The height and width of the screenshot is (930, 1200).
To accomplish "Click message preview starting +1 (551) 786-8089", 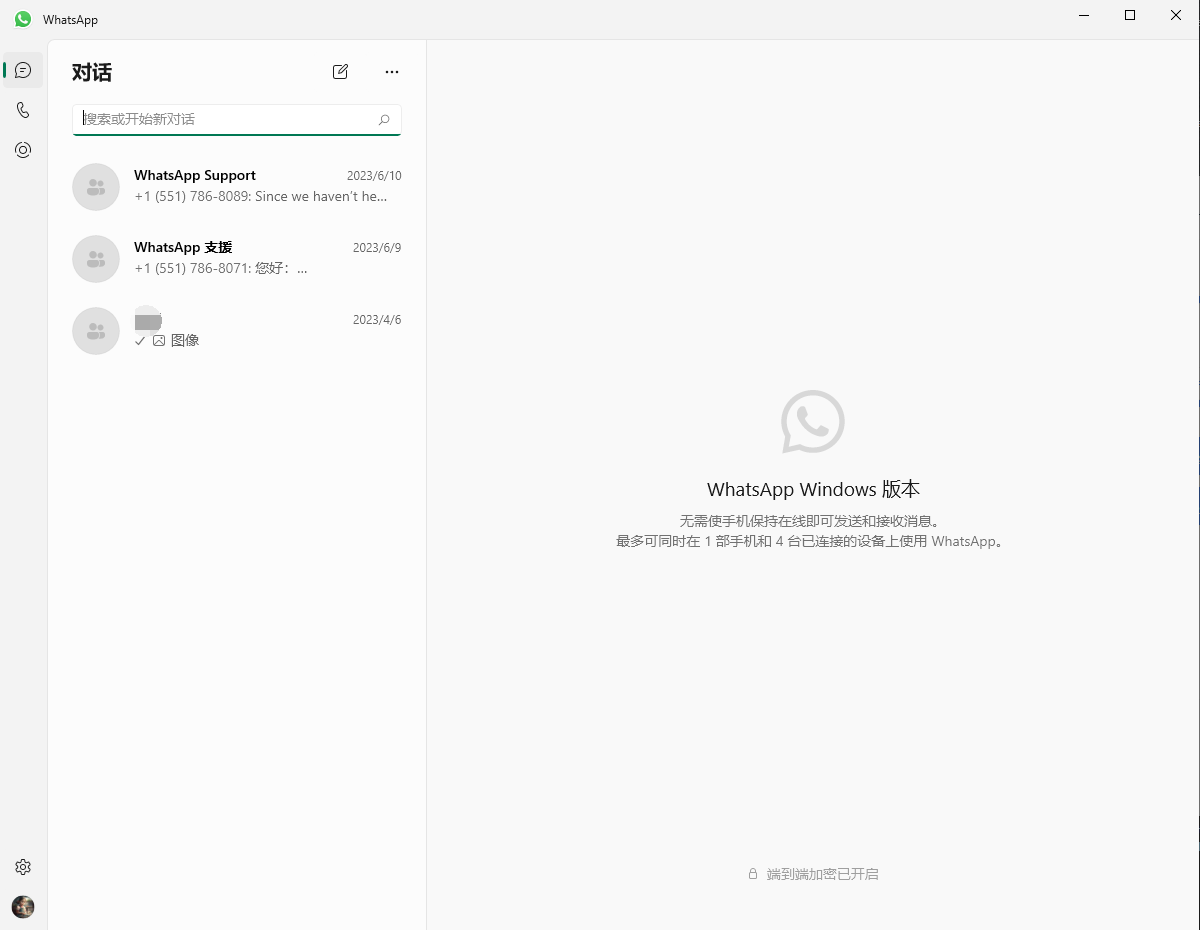I will tap(260, 197).
